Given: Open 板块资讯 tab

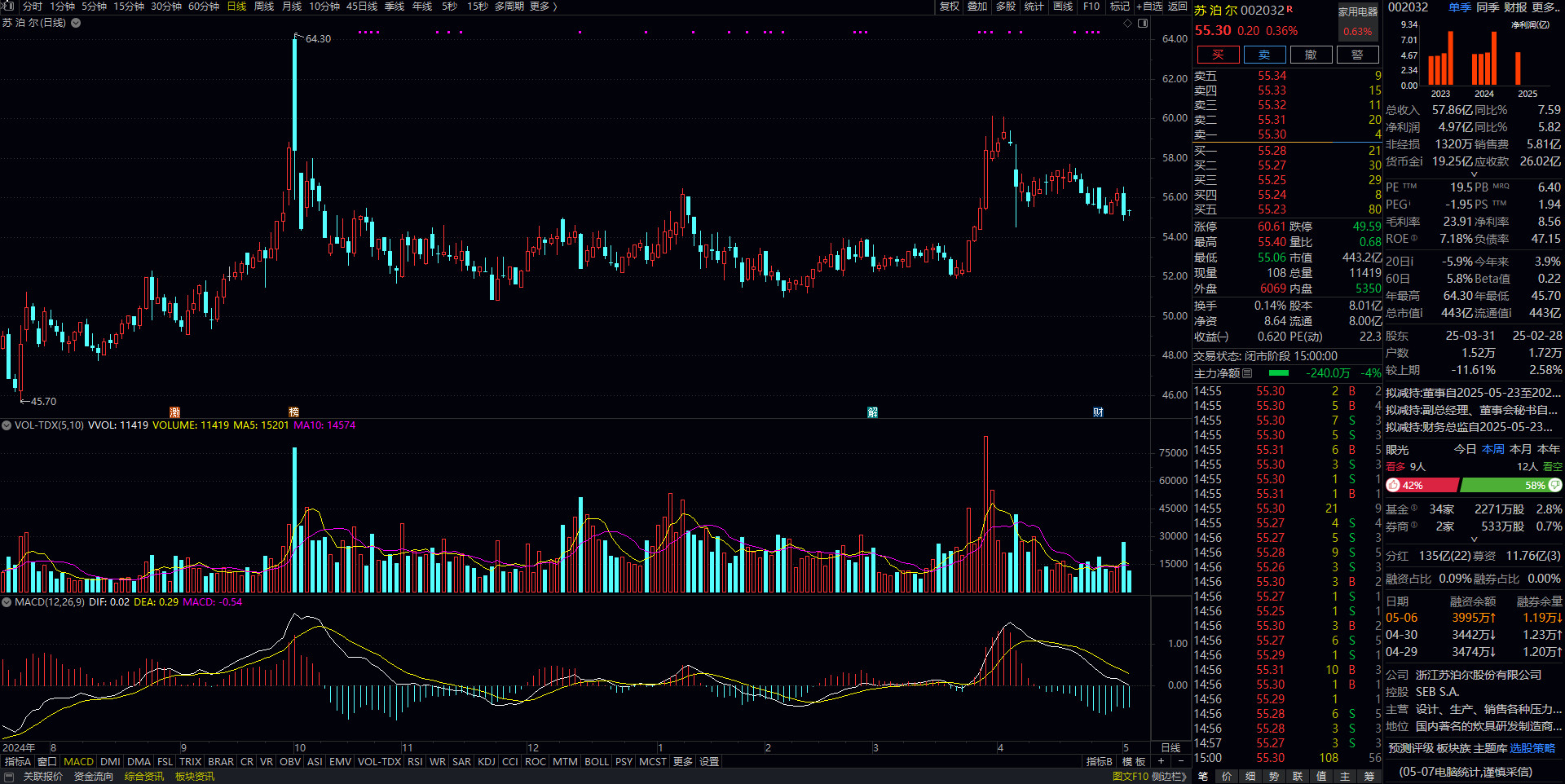Looking at the screenshot, I should pos(195,777).
